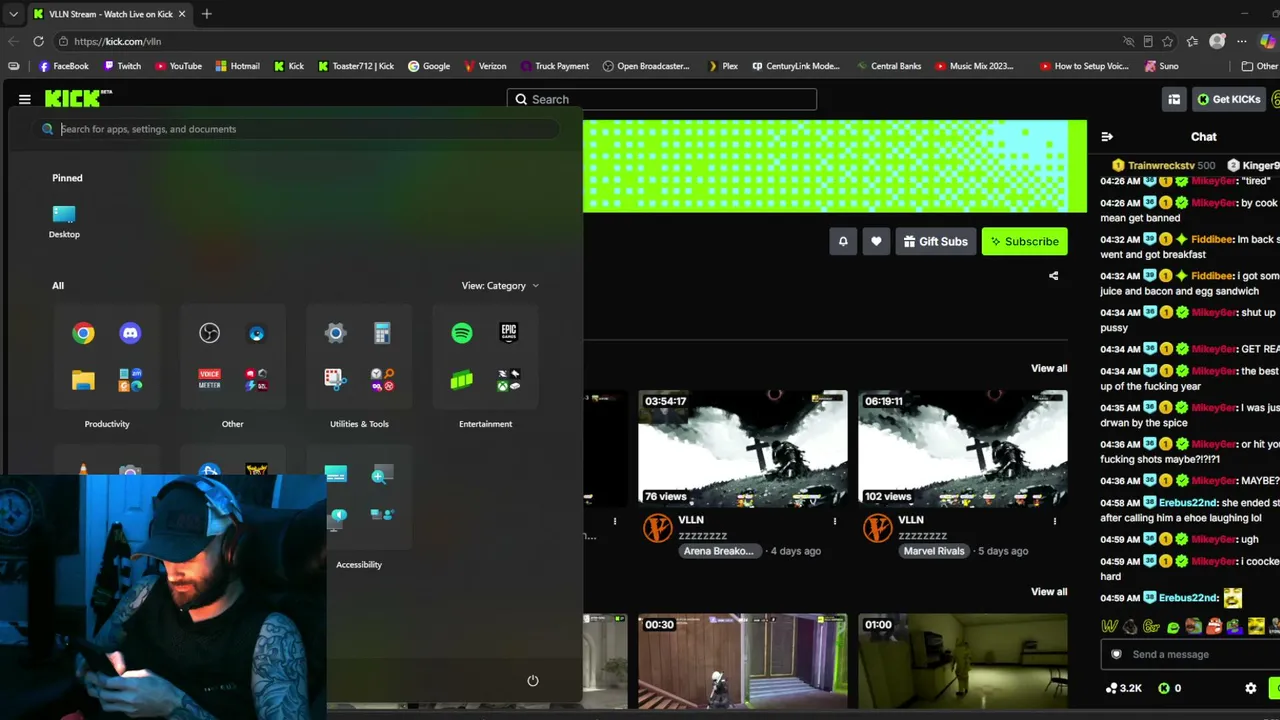Click the browser address bar URL
1280x720 pixels.
pos(117,41)
